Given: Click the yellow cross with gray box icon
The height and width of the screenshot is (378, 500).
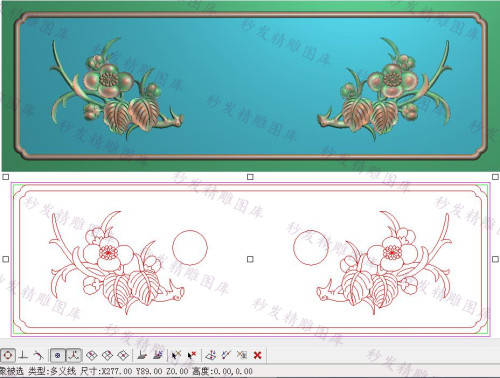Looking at the screenshot, I should (x=242, y=355).
